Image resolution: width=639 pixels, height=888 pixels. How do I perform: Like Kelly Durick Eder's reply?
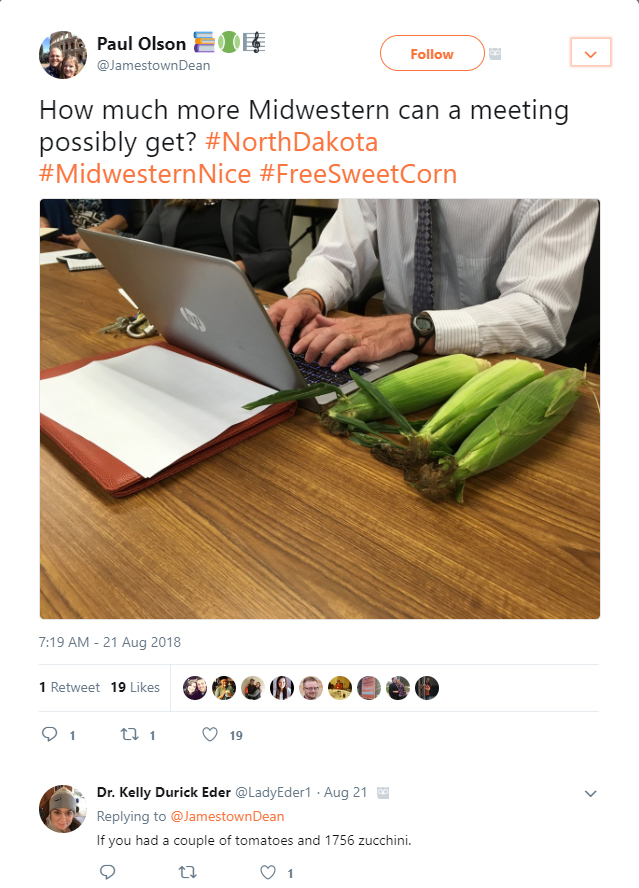pyautogui.click(x=268, y=872)
